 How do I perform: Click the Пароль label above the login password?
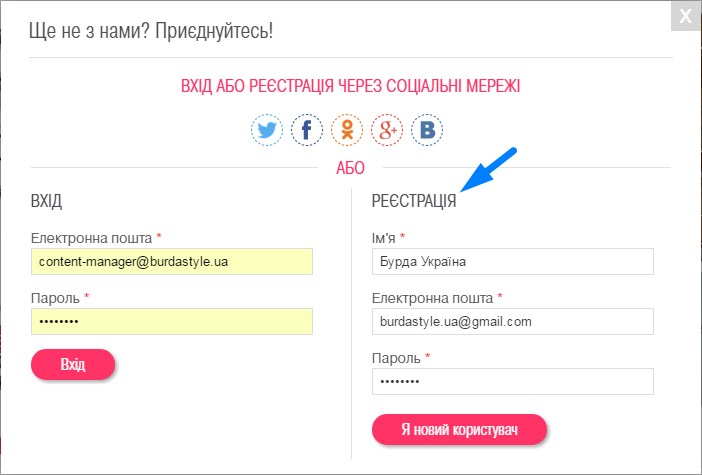55,298
